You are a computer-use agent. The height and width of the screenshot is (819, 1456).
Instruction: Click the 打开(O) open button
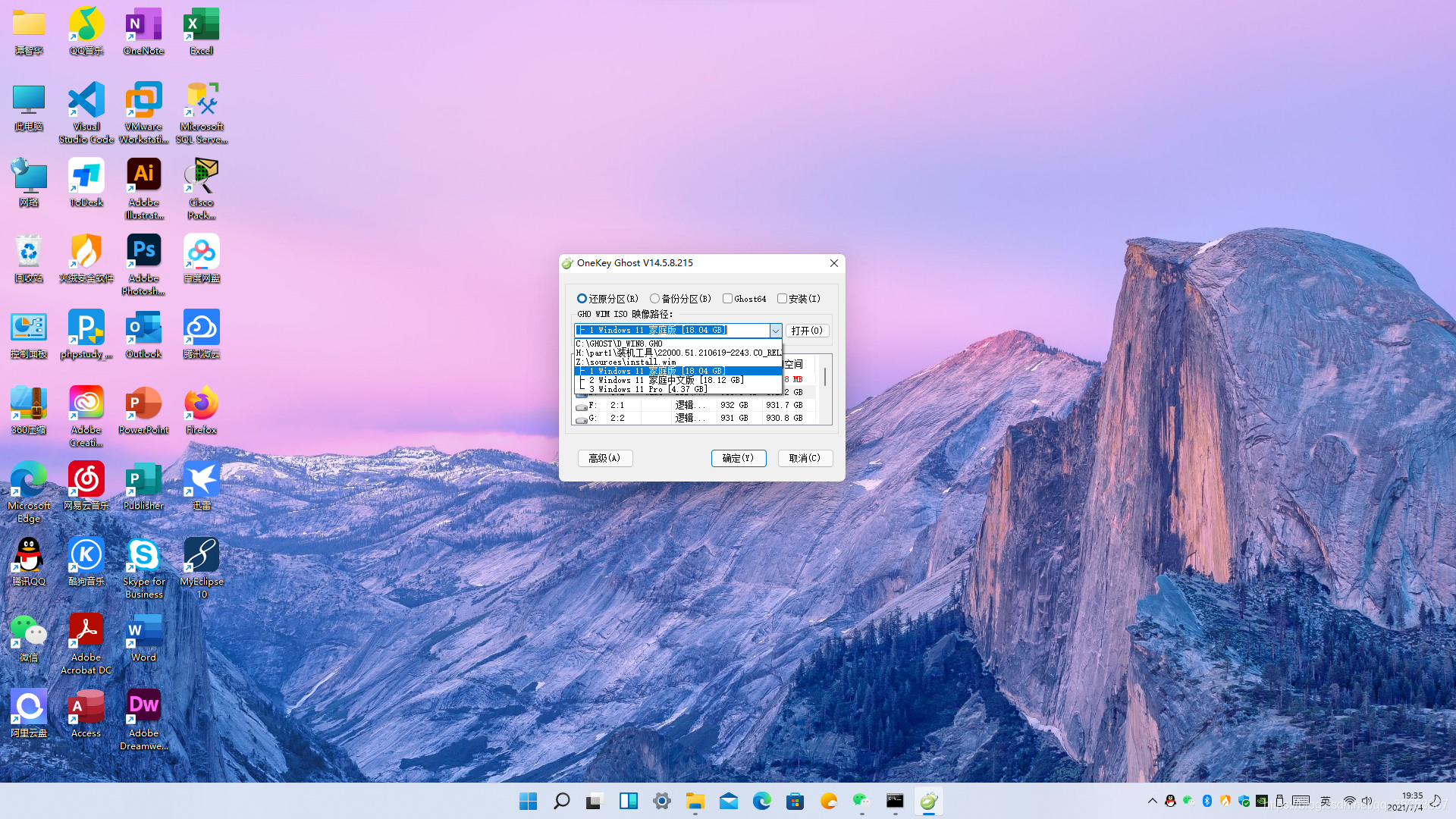tap(807, 330)
